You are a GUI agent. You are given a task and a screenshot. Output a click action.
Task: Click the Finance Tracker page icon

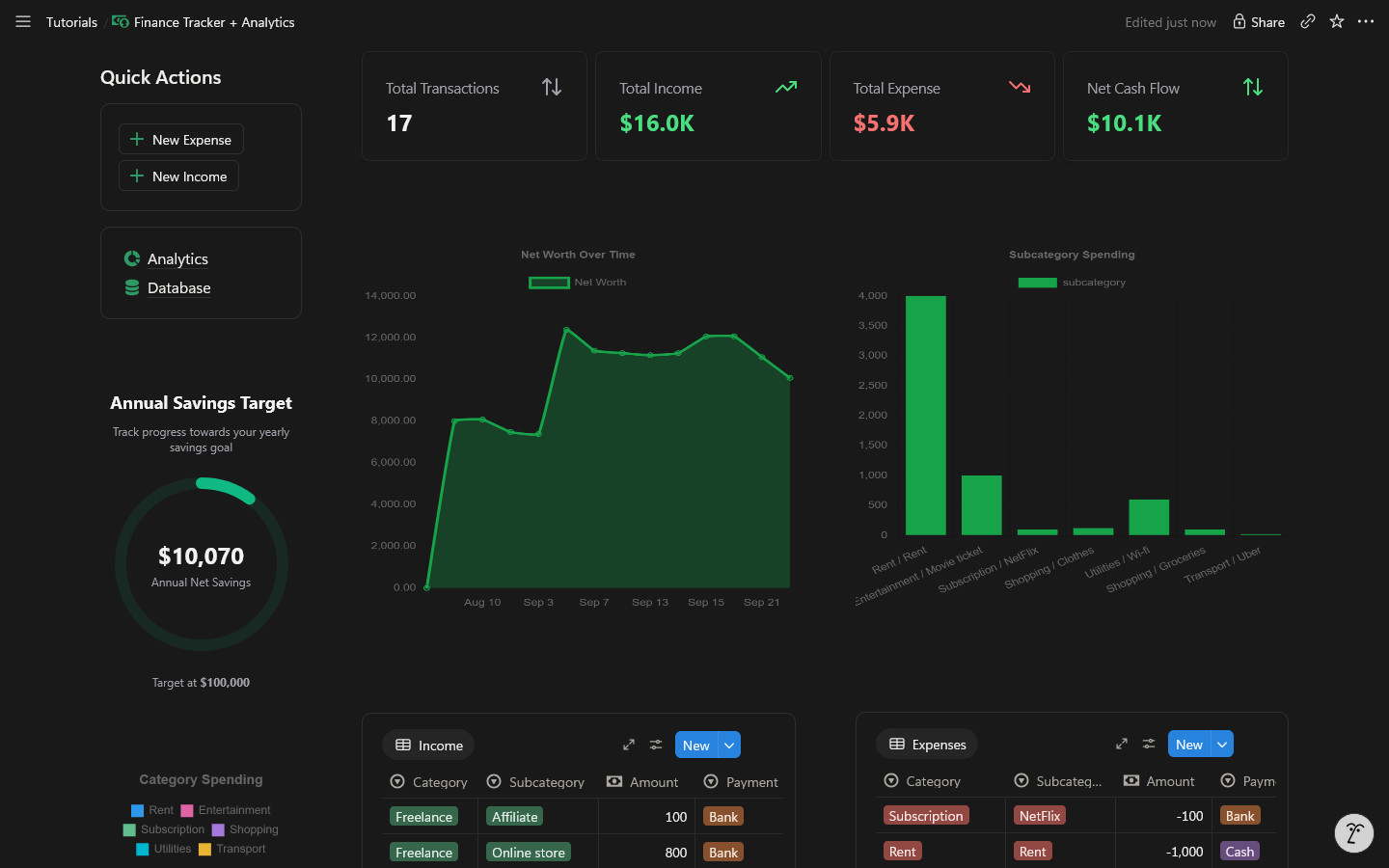(x=121, y=21)
